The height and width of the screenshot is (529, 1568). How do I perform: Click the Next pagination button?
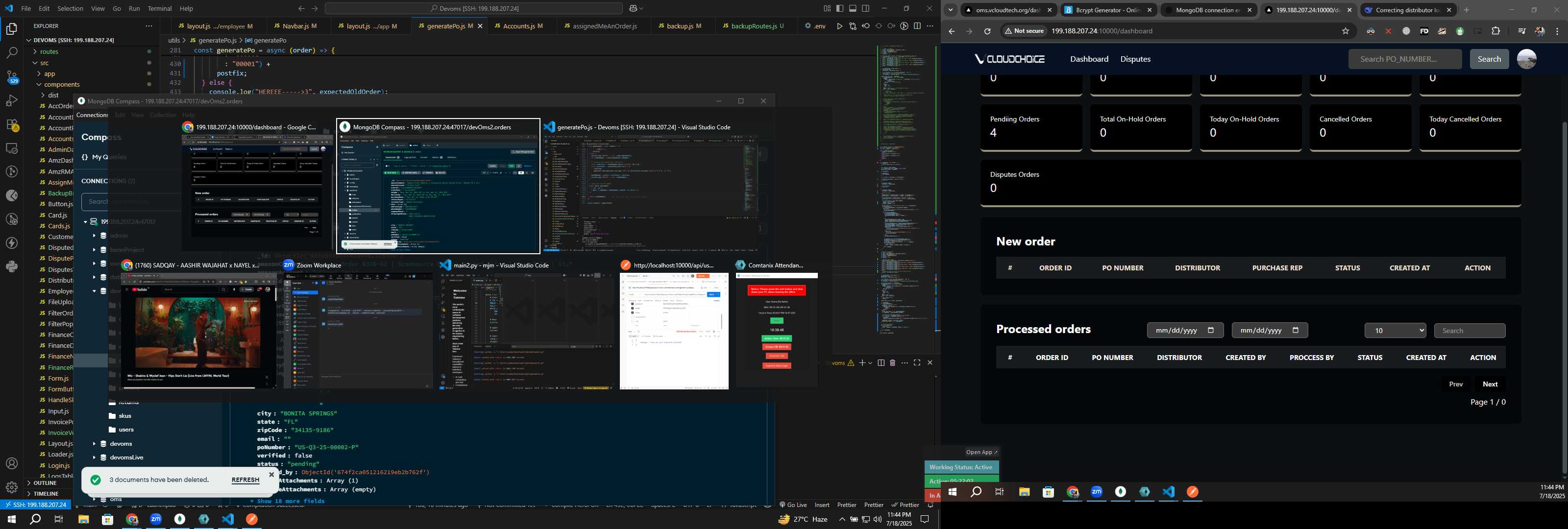point(1490,384)
